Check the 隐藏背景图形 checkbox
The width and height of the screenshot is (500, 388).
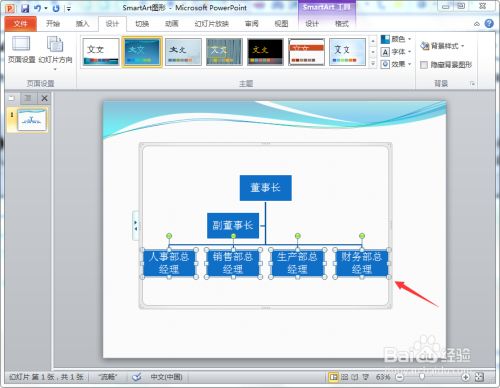pos(424,65)
